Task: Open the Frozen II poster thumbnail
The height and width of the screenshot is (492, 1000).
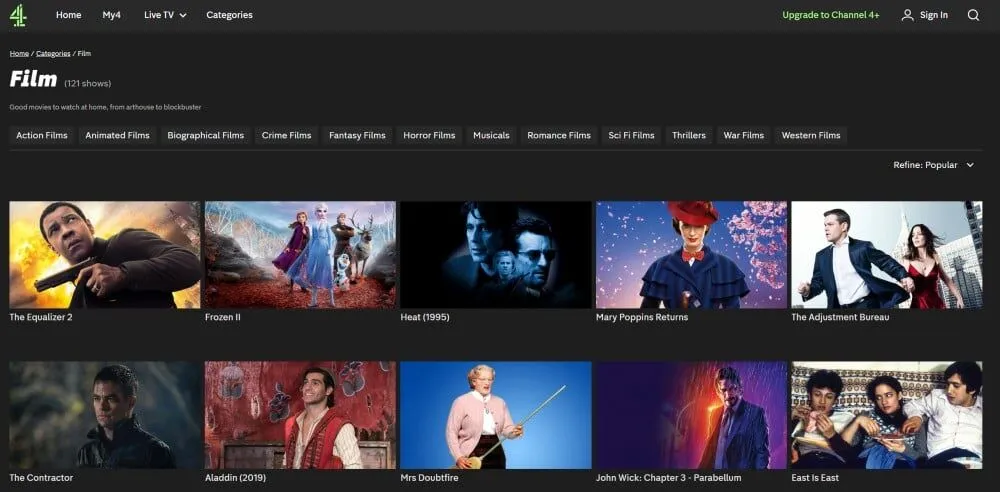Action: (300, 255)
